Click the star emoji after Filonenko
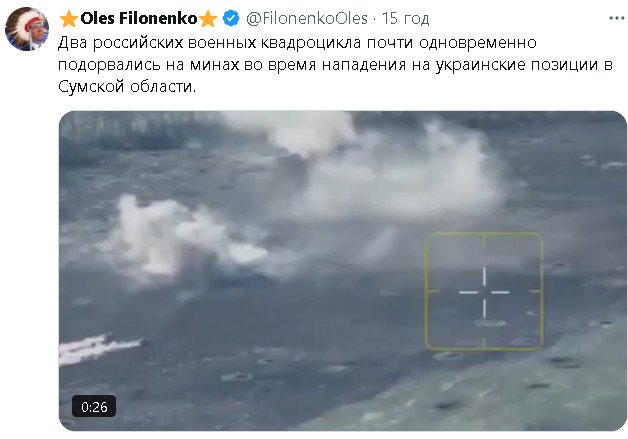 pyautogui.click(x=208, y=19)
